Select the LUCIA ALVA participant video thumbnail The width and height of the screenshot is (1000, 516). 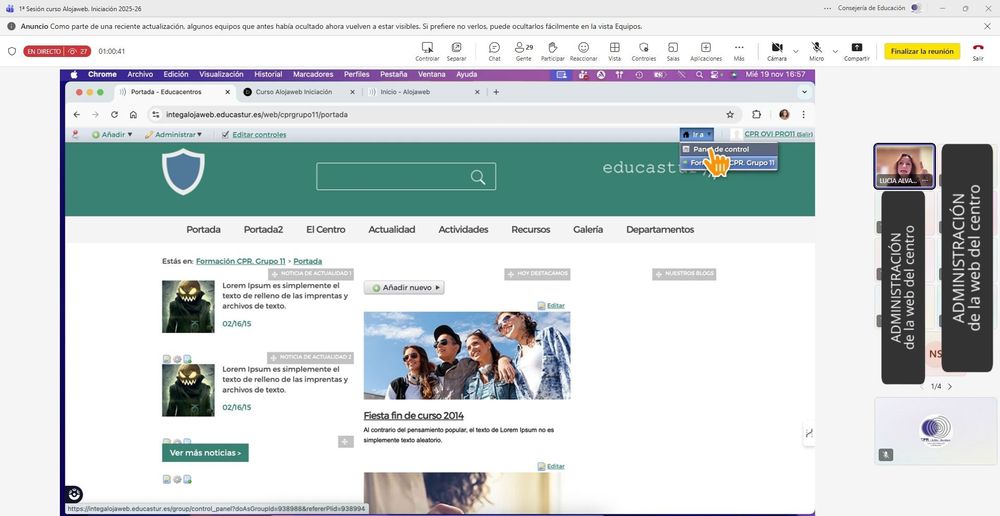[905, 166]
